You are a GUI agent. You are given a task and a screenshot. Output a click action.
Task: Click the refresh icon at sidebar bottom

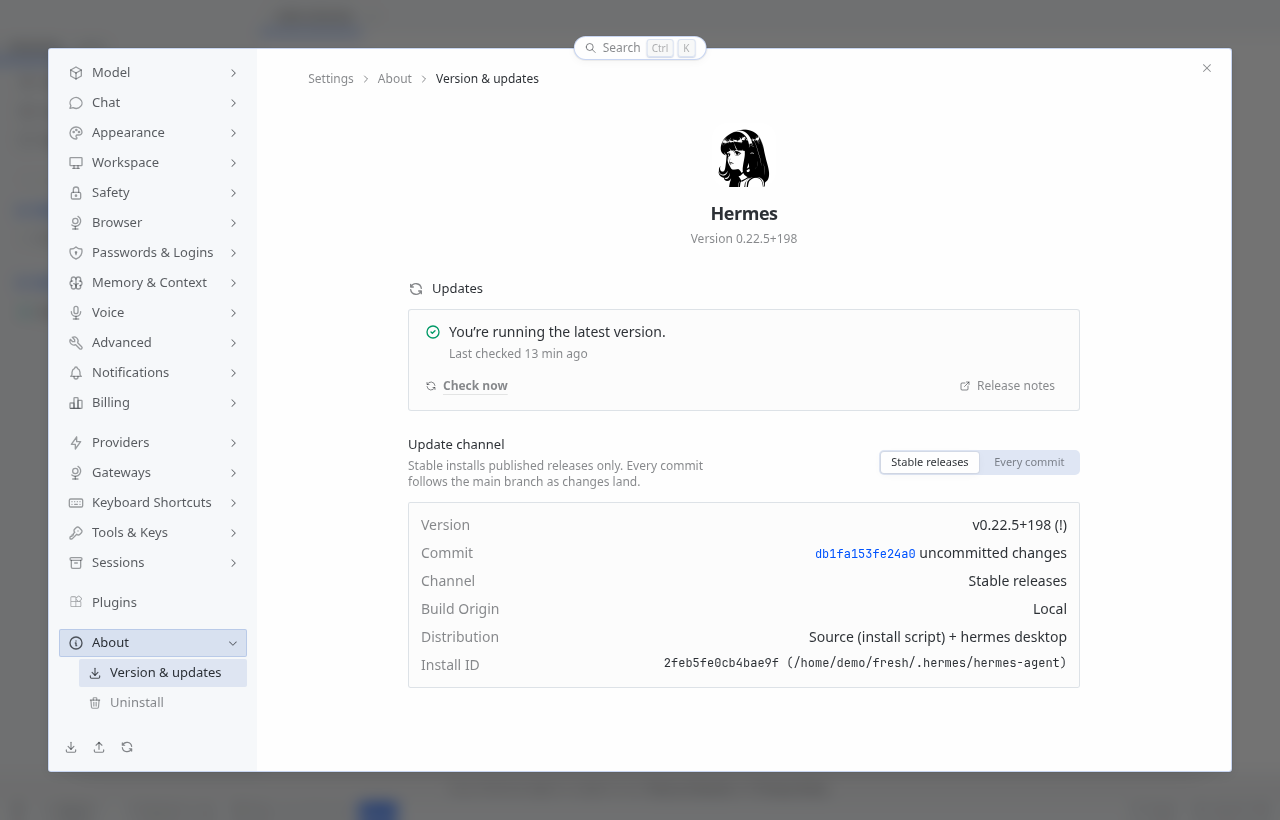tap(127, 747)
